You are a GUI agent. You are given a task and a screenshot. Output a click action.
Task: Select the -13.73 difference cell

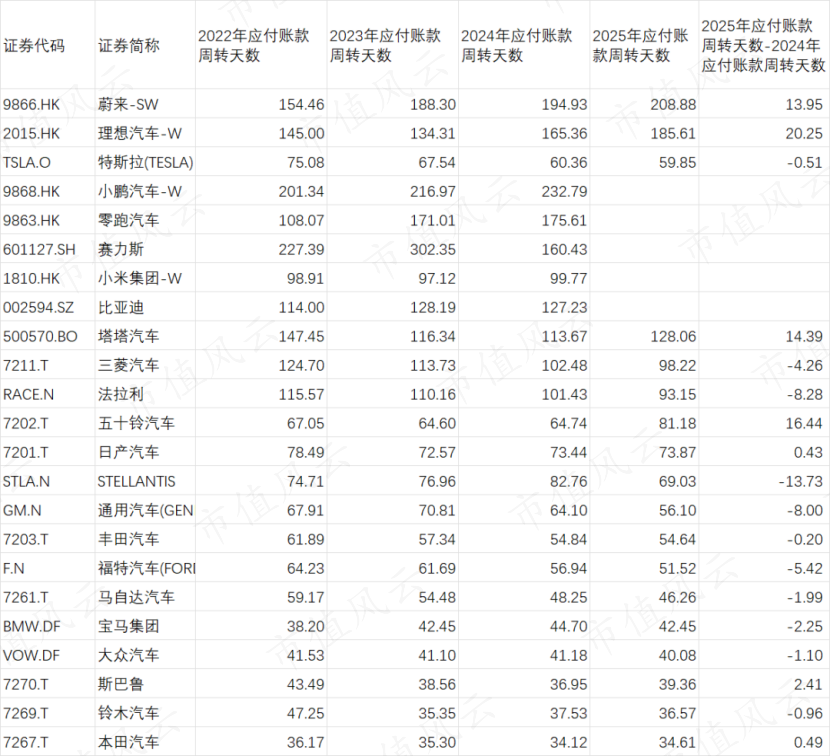(x=804, y=482)
